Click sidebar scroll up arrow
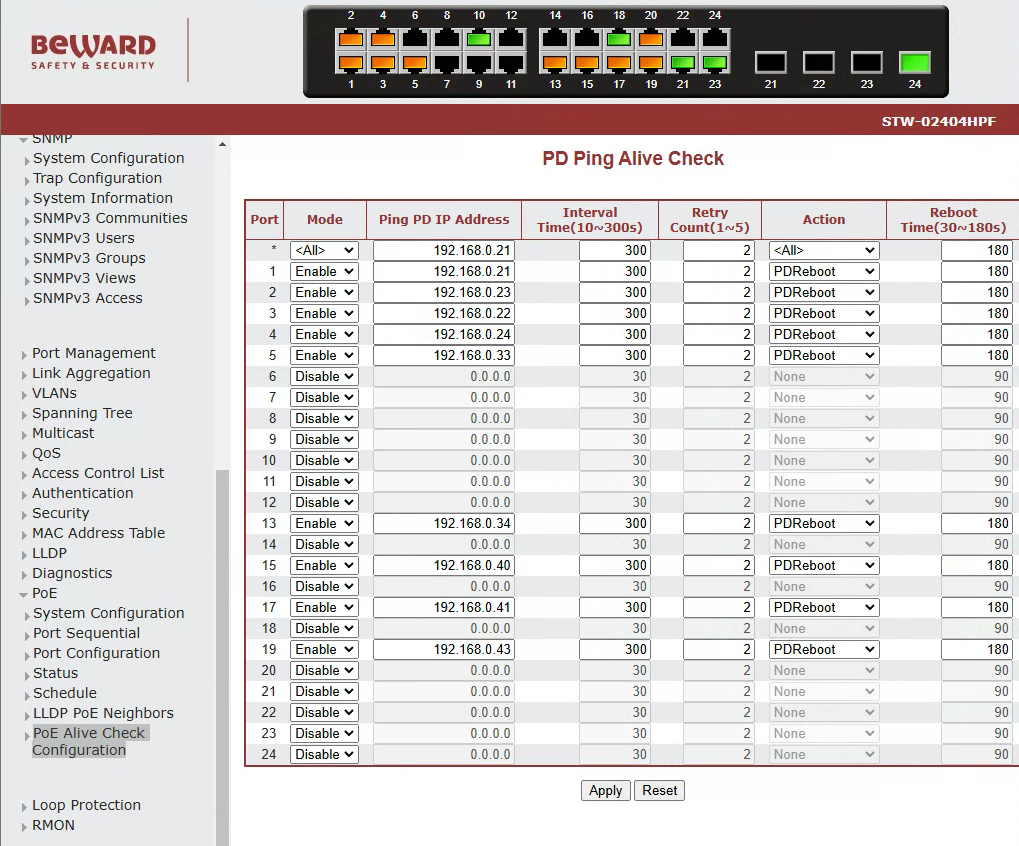 222,144
